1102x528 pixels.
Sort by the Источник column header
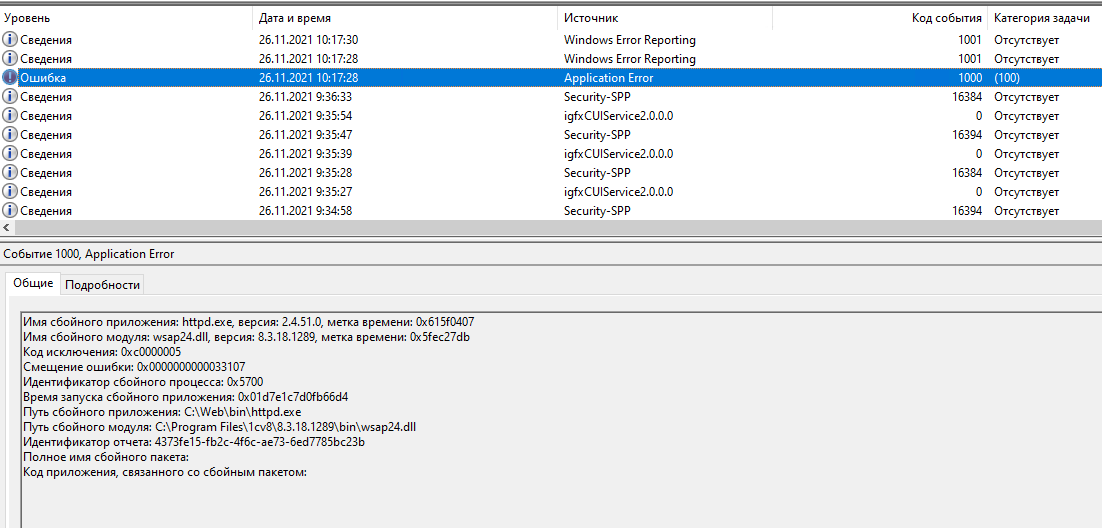(x=591, y=18)
